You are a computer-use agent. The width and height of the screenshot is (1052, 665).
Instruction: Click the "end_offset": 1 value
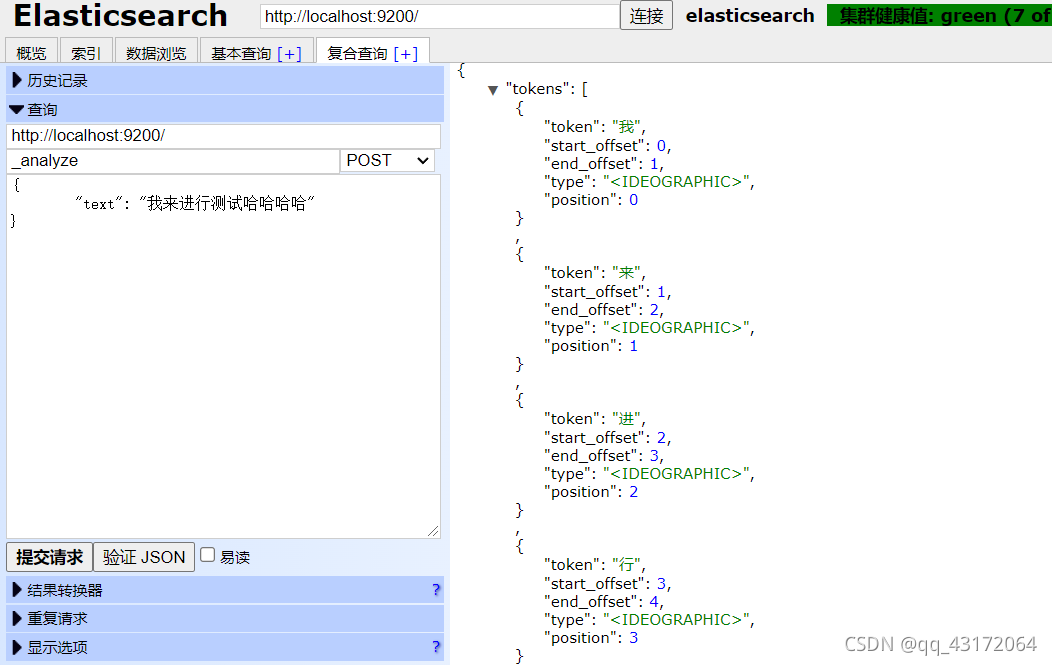(x=654, y=164)
